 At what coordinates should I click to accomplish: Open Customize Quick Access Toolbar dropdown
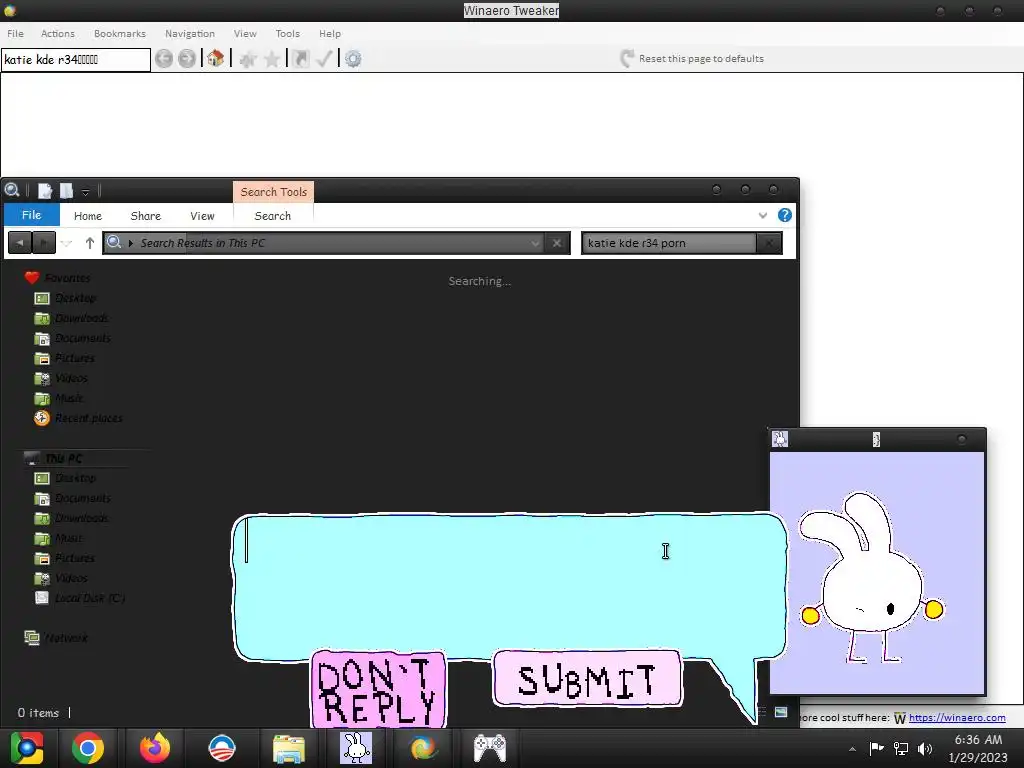click(86, 192)
